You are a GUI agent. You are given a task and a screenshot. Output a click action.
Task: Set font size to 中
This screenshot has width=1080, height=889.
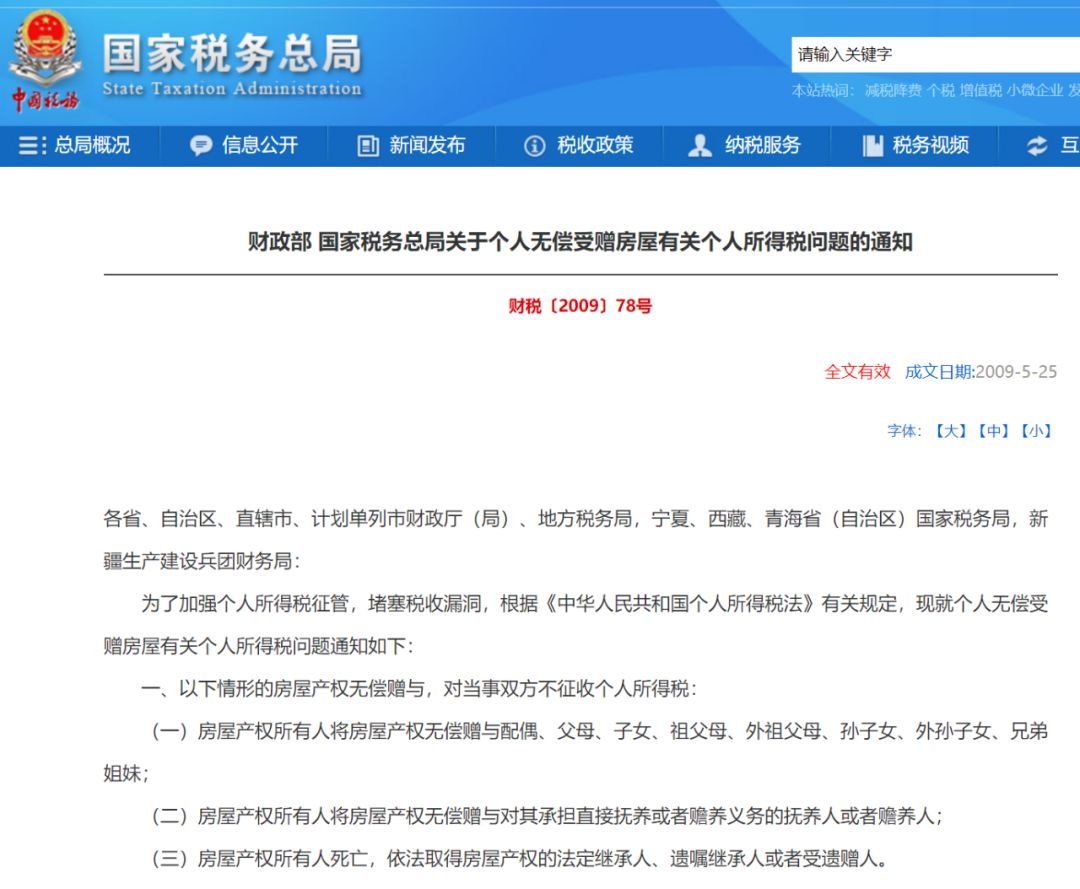point(993,431)
